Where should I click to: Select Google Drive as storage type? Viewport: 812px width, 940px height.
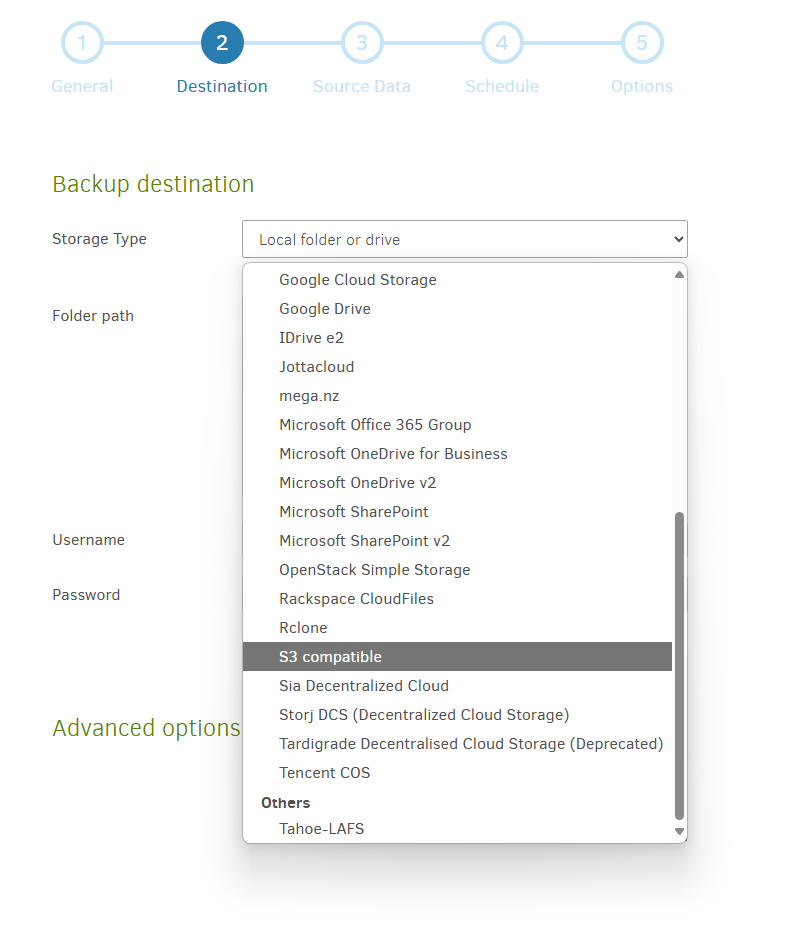point(323,308)
